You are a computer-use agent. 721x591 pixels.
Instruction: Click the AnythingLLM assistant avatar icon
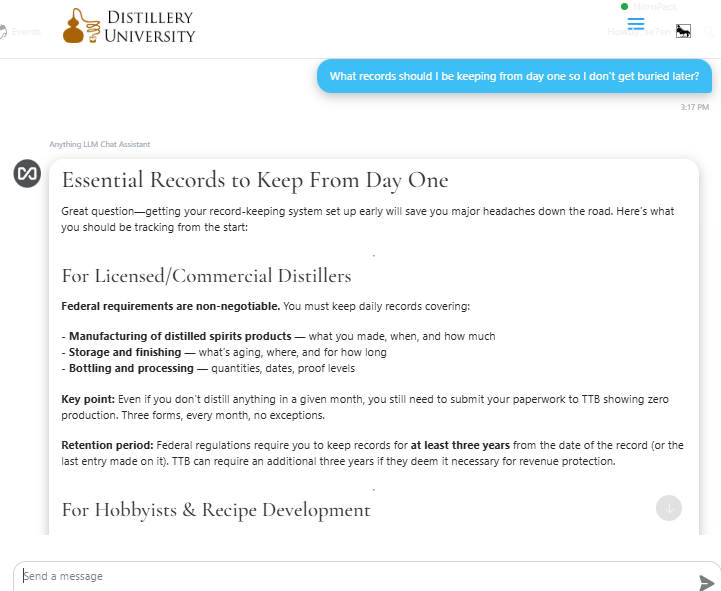coord(27,173)
